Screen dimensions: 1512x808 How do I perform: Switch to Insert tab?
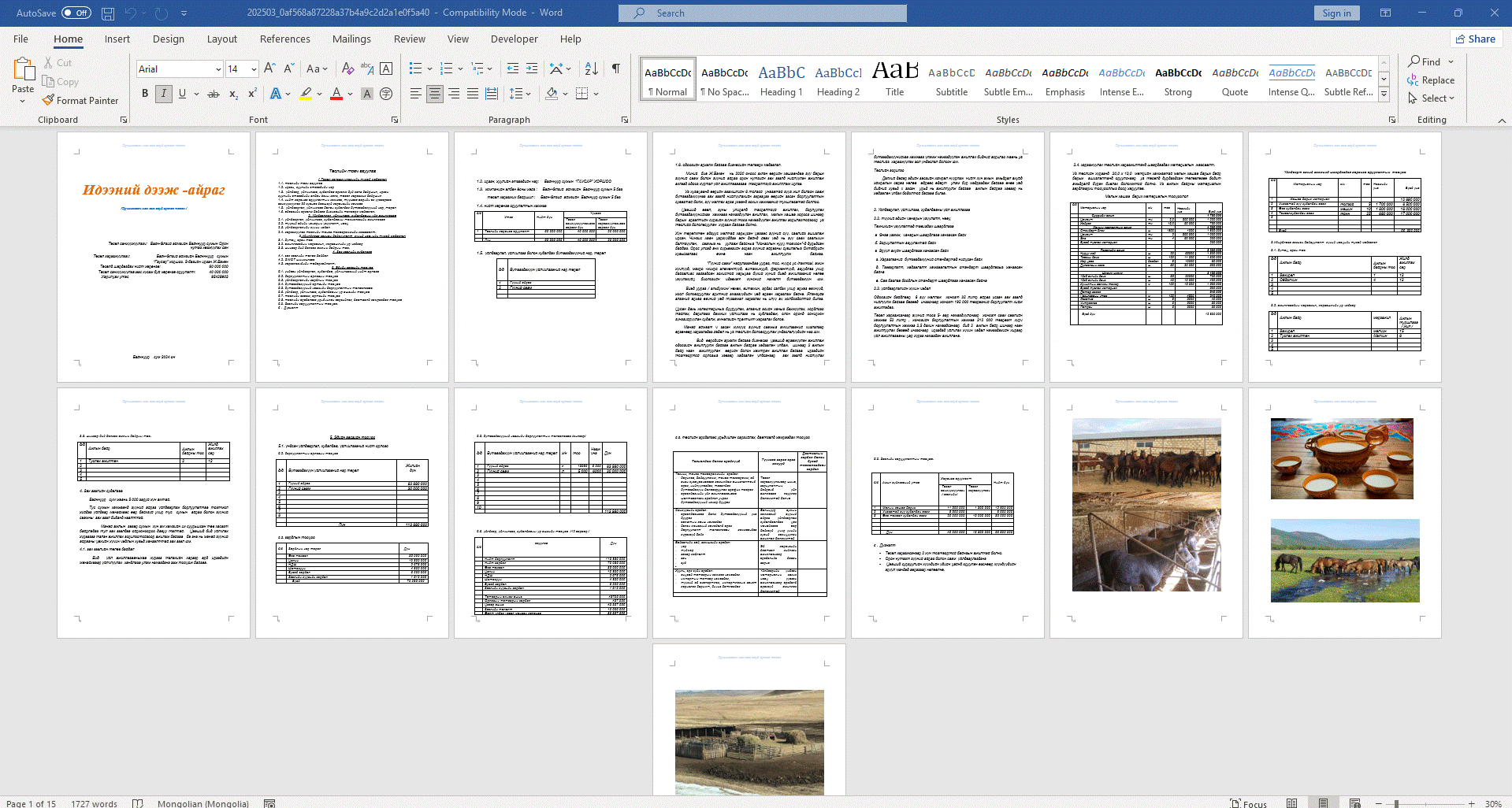(x=117, y=39)
